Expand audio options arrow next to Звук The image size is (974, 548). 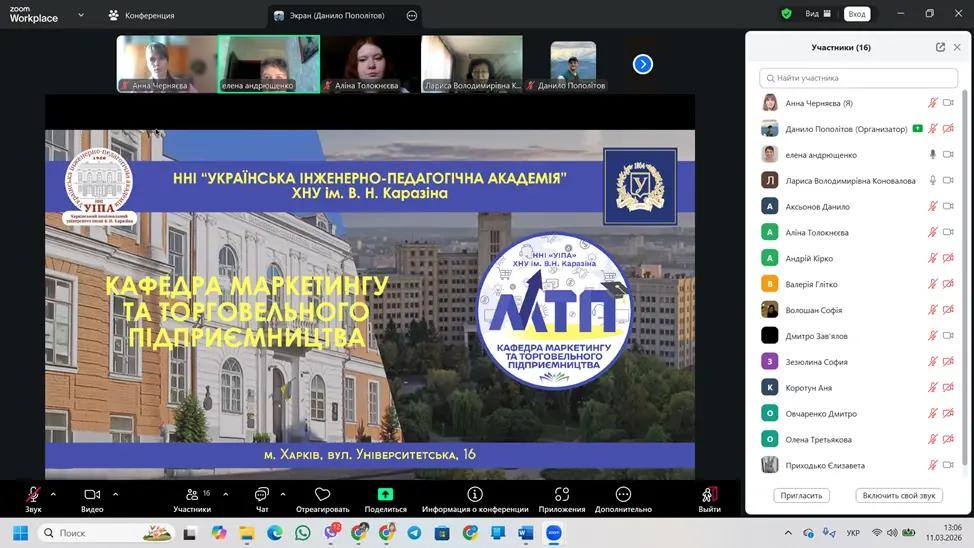coord(53,494)
